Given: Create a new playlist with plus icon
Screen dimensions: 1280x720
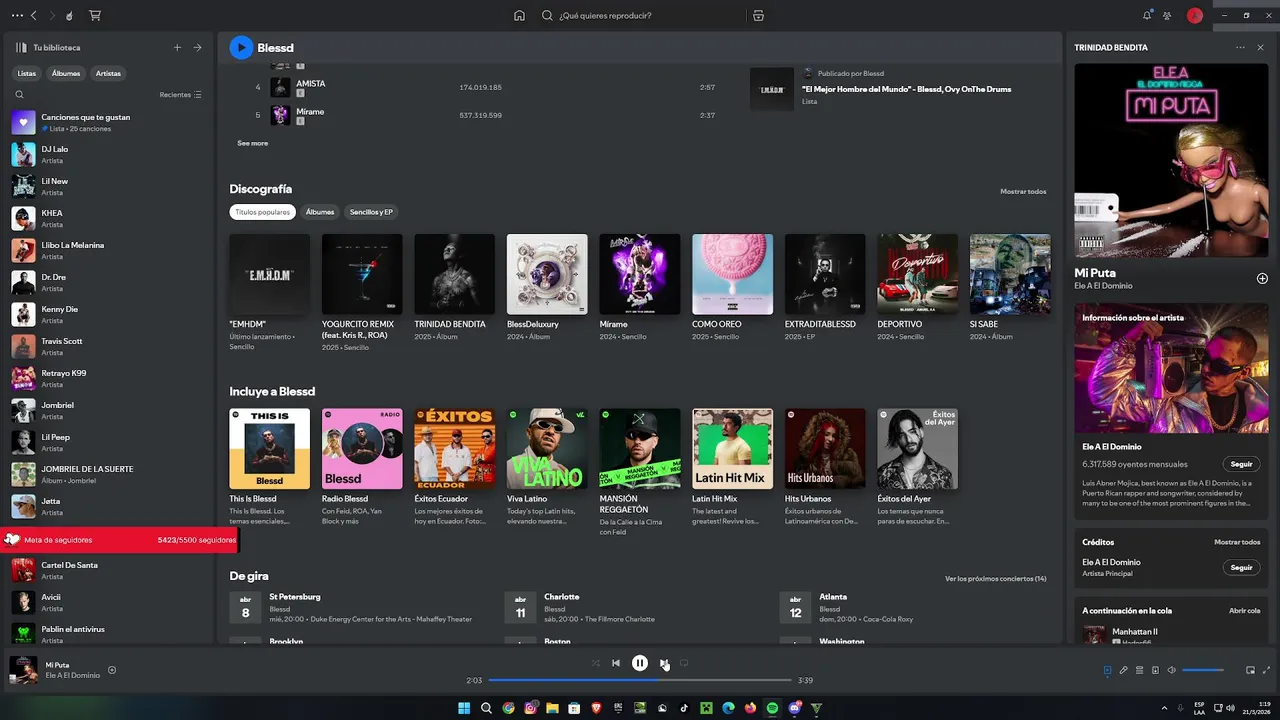Looking at the screenshot, I should pos(177,47).
